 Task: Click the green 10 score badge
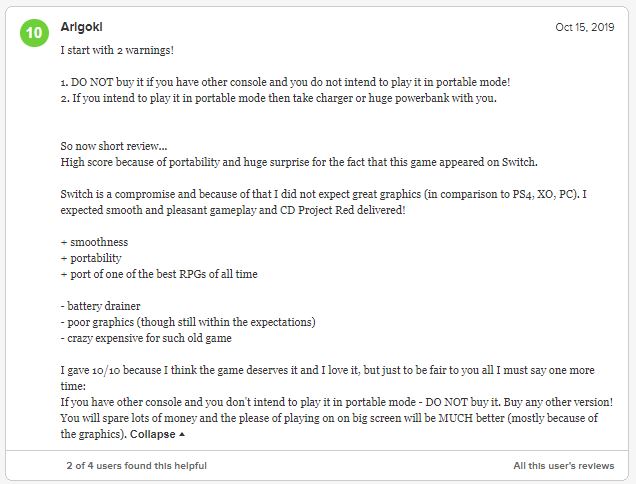click(x=34, y=32)
